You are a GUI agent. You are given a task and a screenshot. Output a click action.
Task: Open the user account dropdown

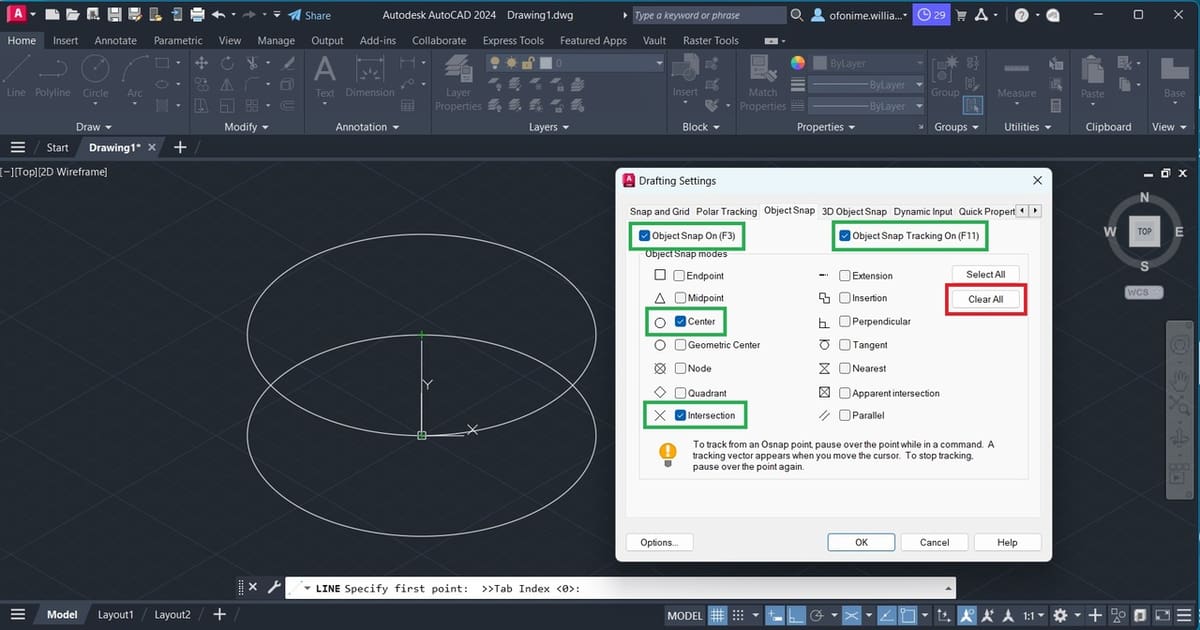(x=860, y=15)
